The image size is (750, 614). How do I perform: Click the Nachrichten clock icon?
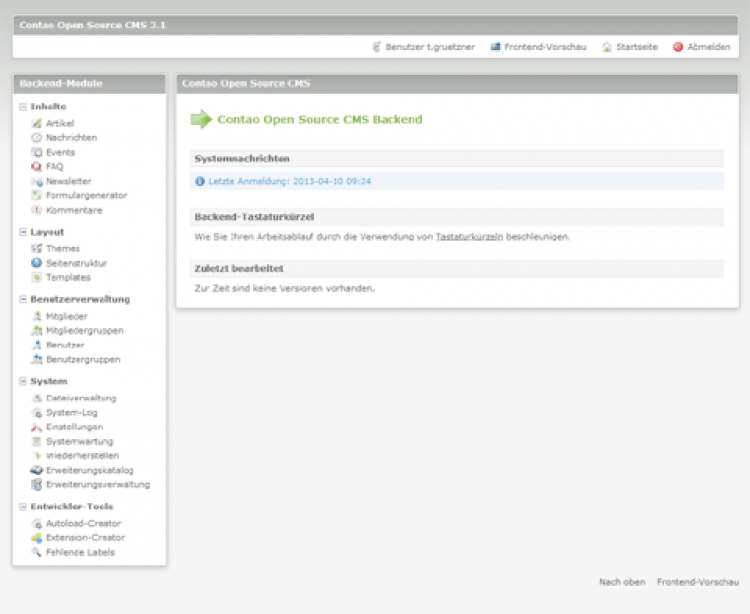click(37, 138)
